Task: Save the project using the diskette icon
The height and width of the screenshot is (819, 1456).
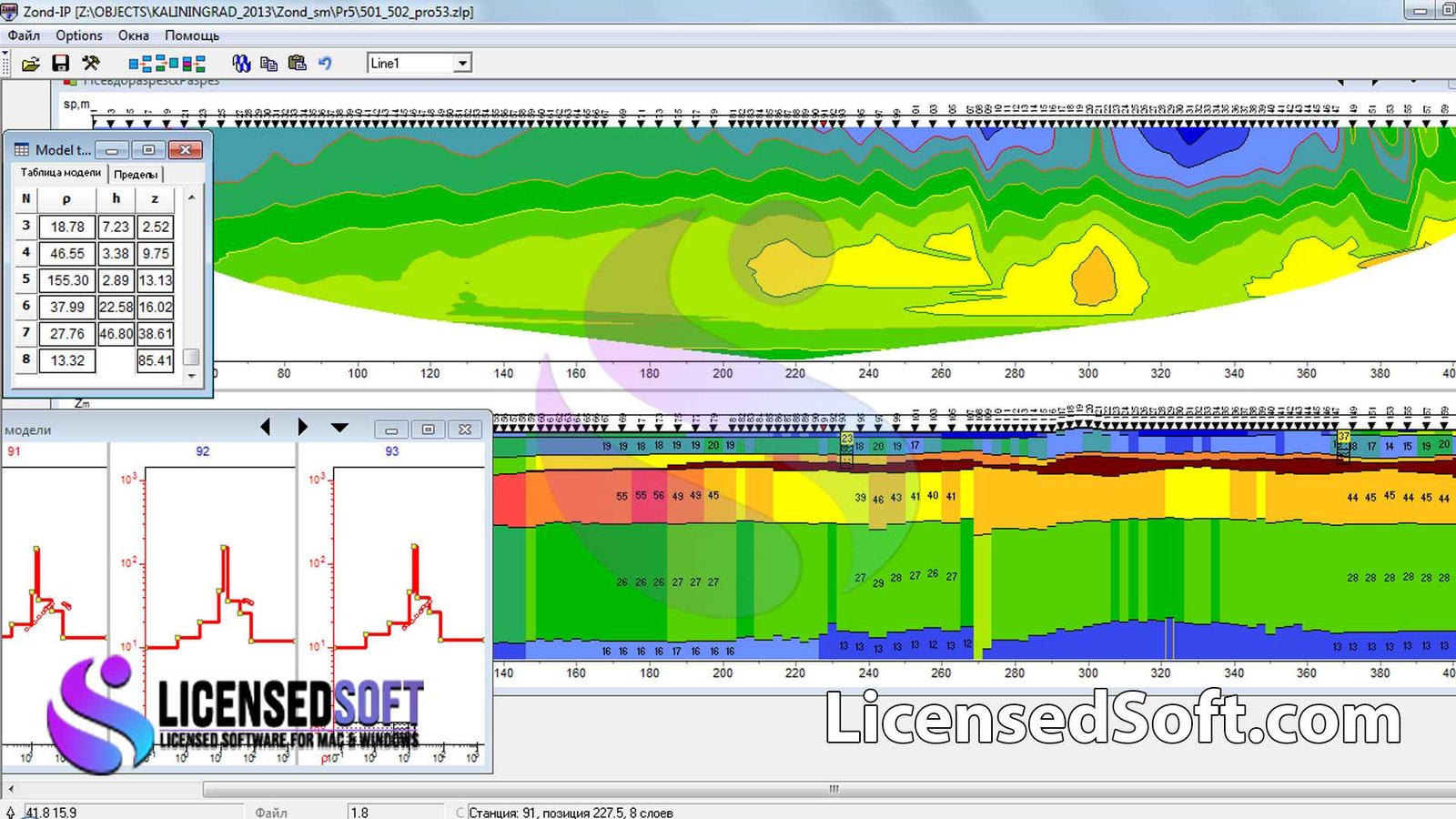Action: [60, 63]
